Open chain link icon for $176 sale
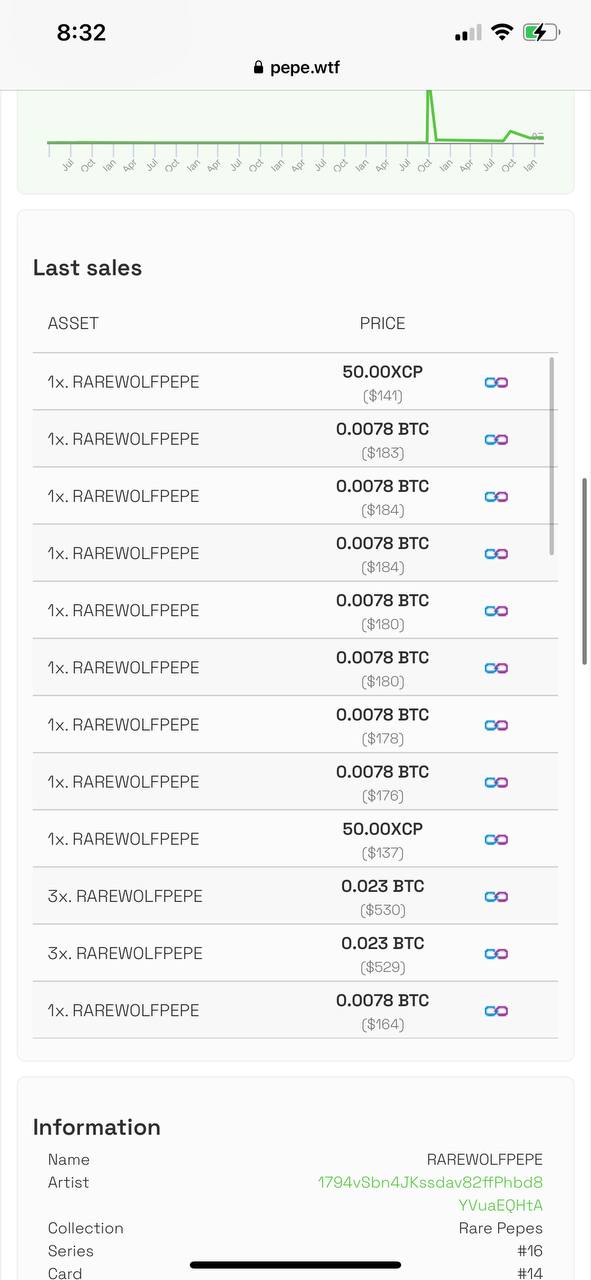This screenshot has height=1280, width=591. click(496, 782)
